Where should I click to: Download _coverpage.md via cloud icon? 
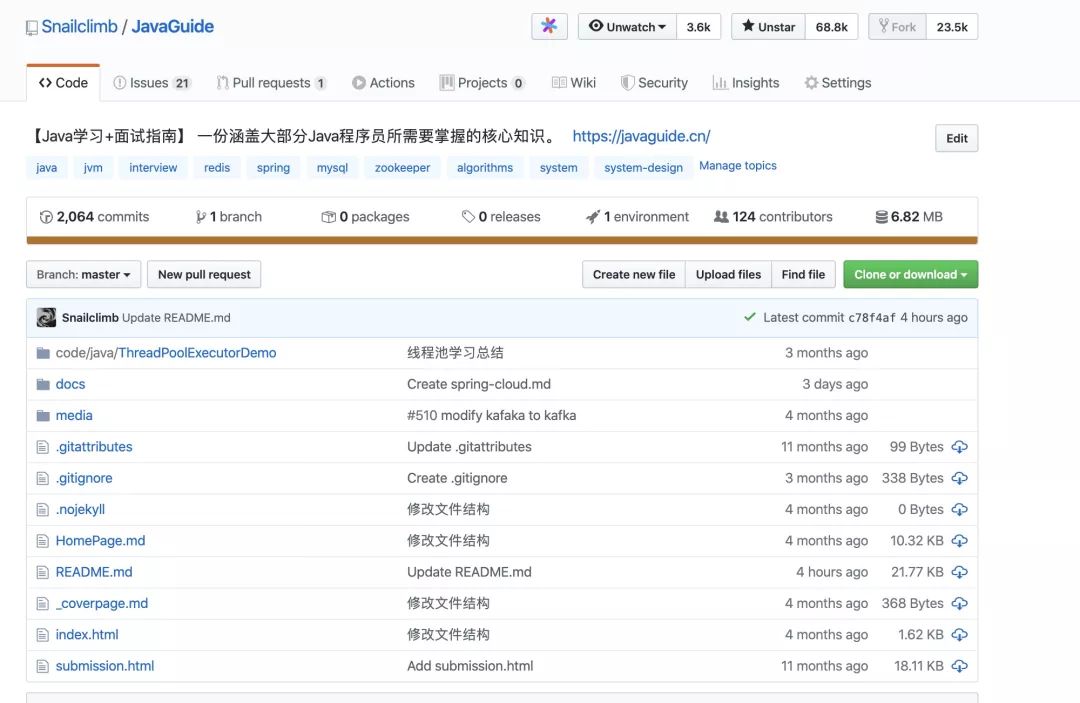(x=959, y=604)
